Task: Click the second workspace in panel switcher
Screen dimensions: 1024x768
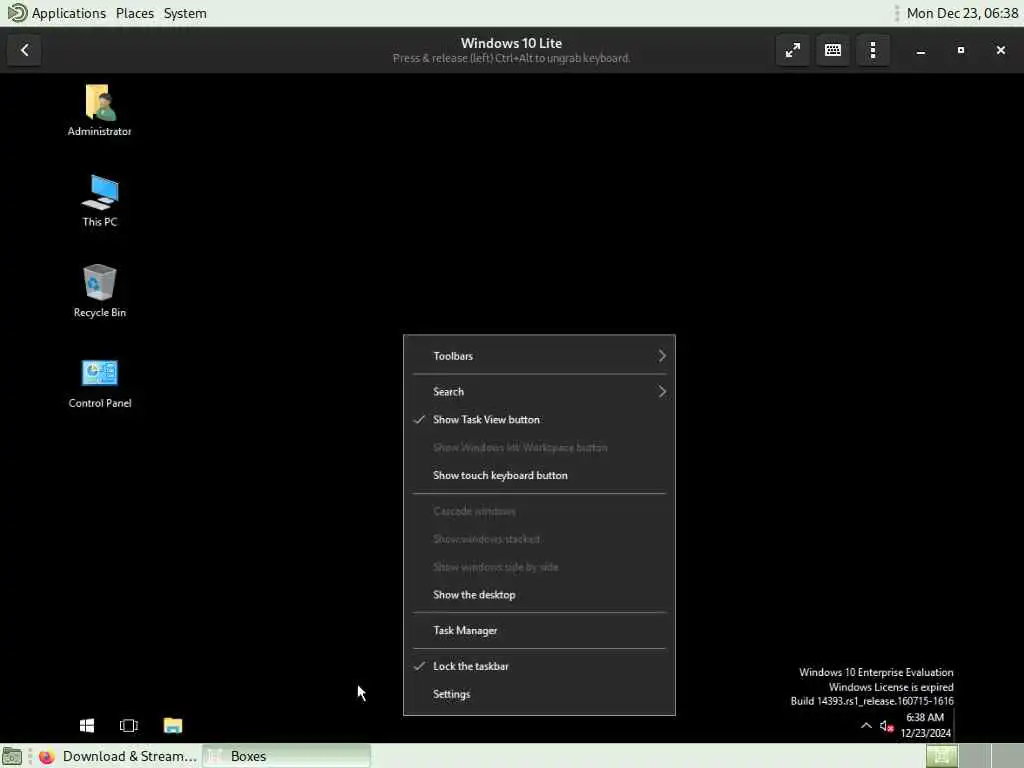Action: click(974, 756)
